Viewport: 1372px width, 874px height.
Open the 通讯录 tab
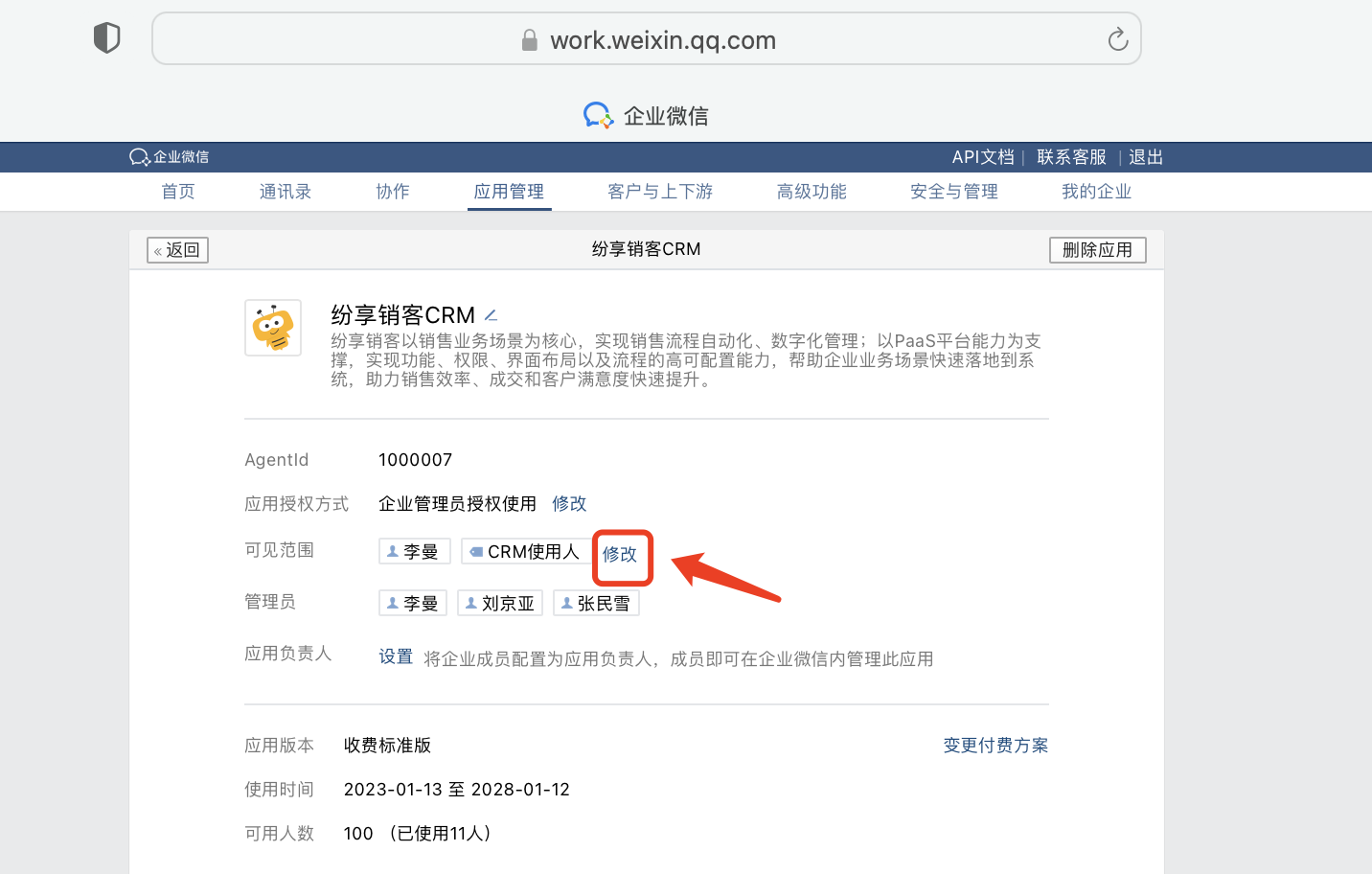coord(286,192)
